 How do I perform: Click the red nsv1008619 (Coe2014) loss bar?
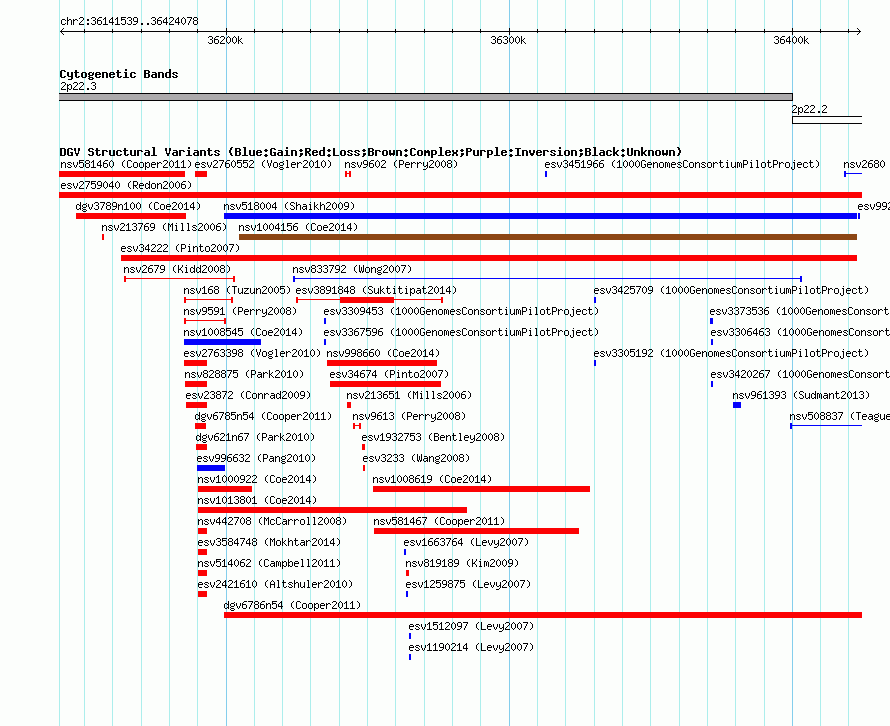[x=481, y=489]
